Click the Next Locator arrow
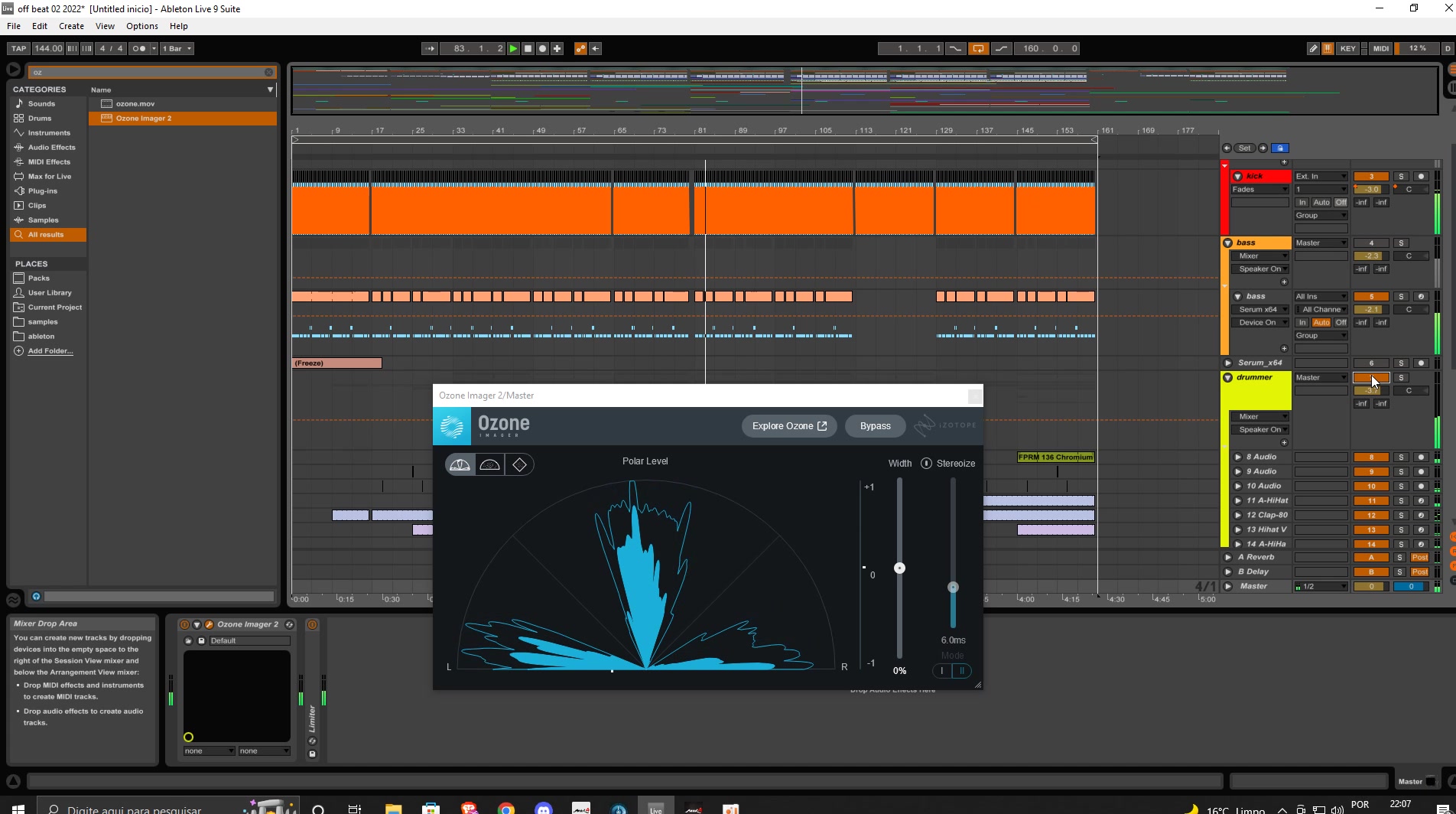Viewport: 1456px width, 814px height. tap(1263, 148)
